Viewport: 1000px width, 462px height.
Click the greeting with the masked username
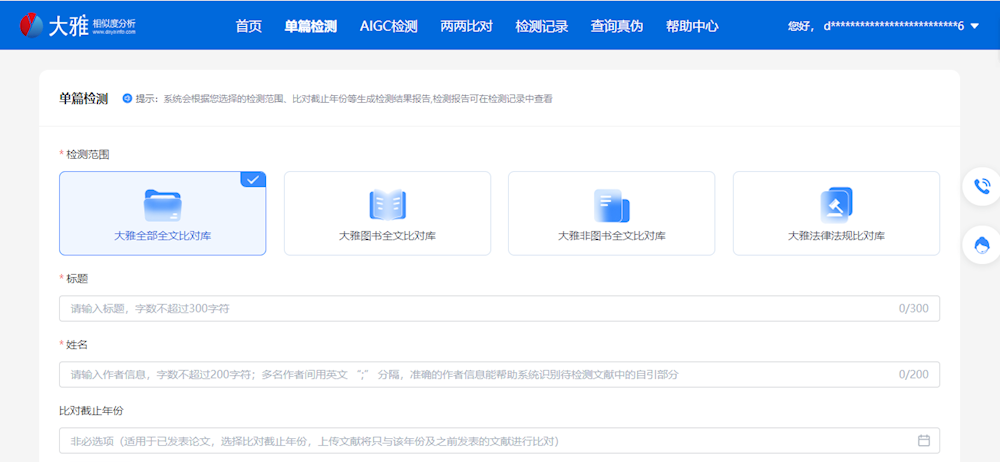click(x=876, y=26)
